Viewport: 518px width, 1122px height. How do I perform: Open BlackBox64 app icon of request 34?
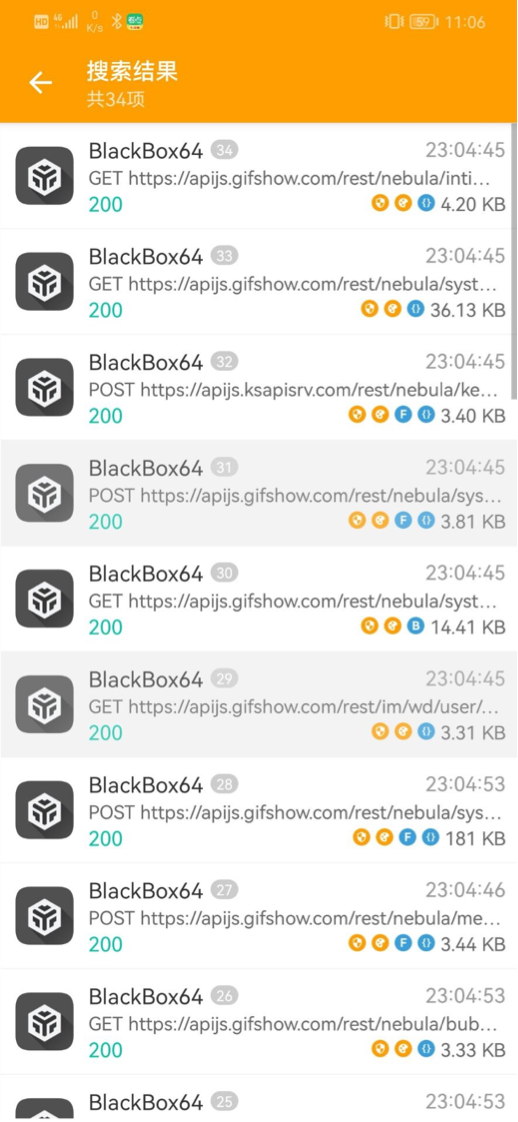(44, 176)
